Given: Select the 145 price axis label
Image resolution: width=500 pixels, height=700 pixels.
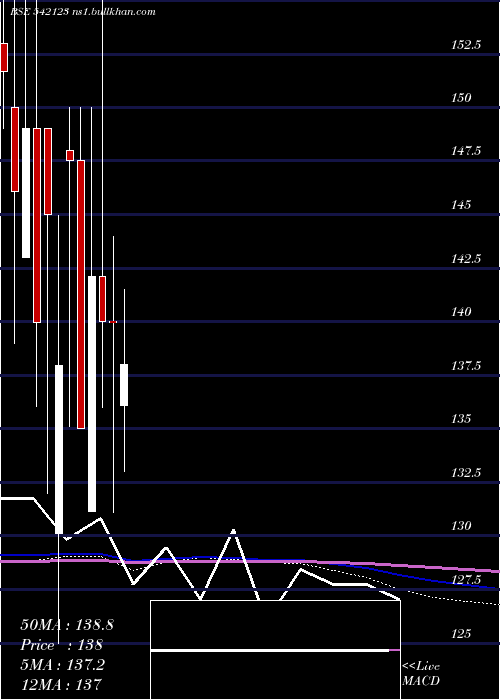Looking at the screenshot, I should 461,204.
